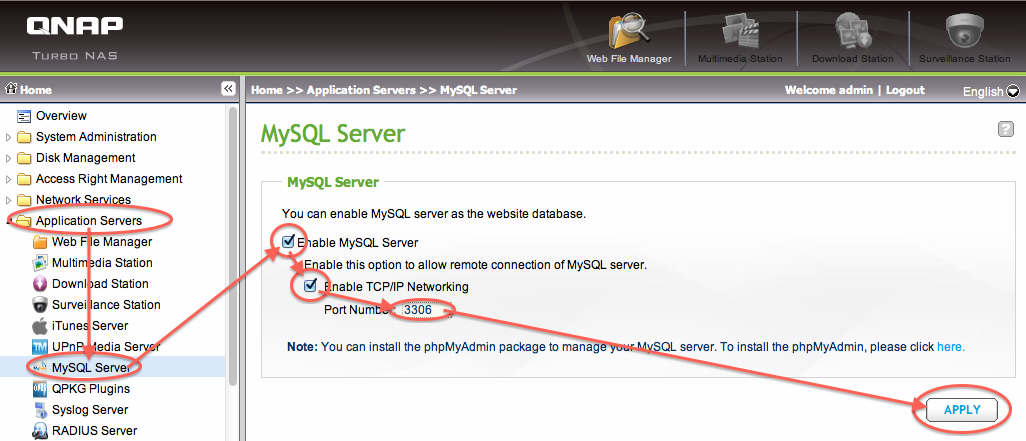Click RADIUS Server icon

pyautogui.click(x=40, y=431)
